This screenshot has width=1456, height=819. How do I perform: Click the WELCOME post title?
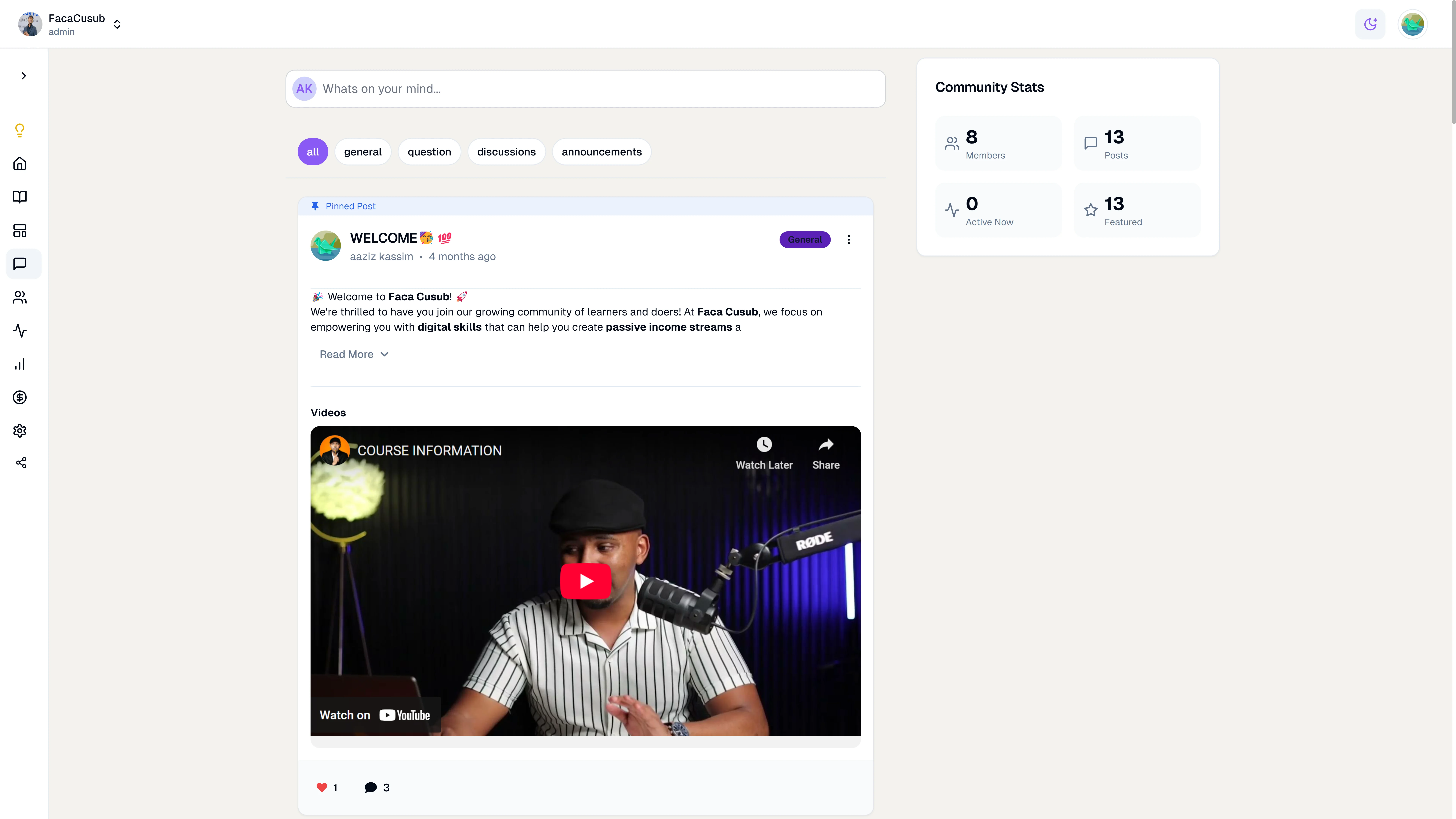(401, 238)
